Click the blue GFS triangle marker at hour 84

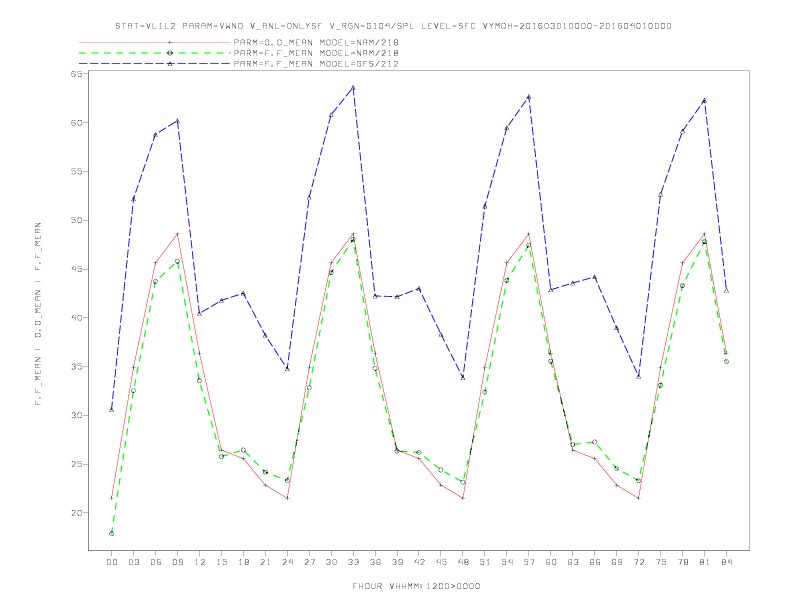click(x=727, y=290)
